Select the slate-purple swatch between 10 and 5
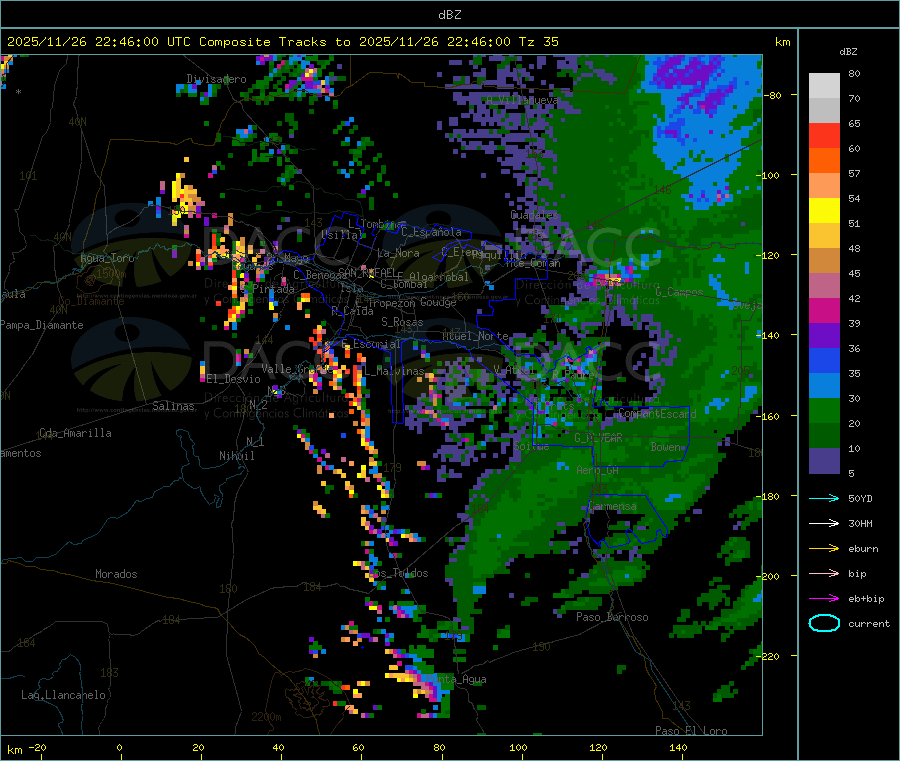Viewport: 900px width, 761px height. coord(824,461)
